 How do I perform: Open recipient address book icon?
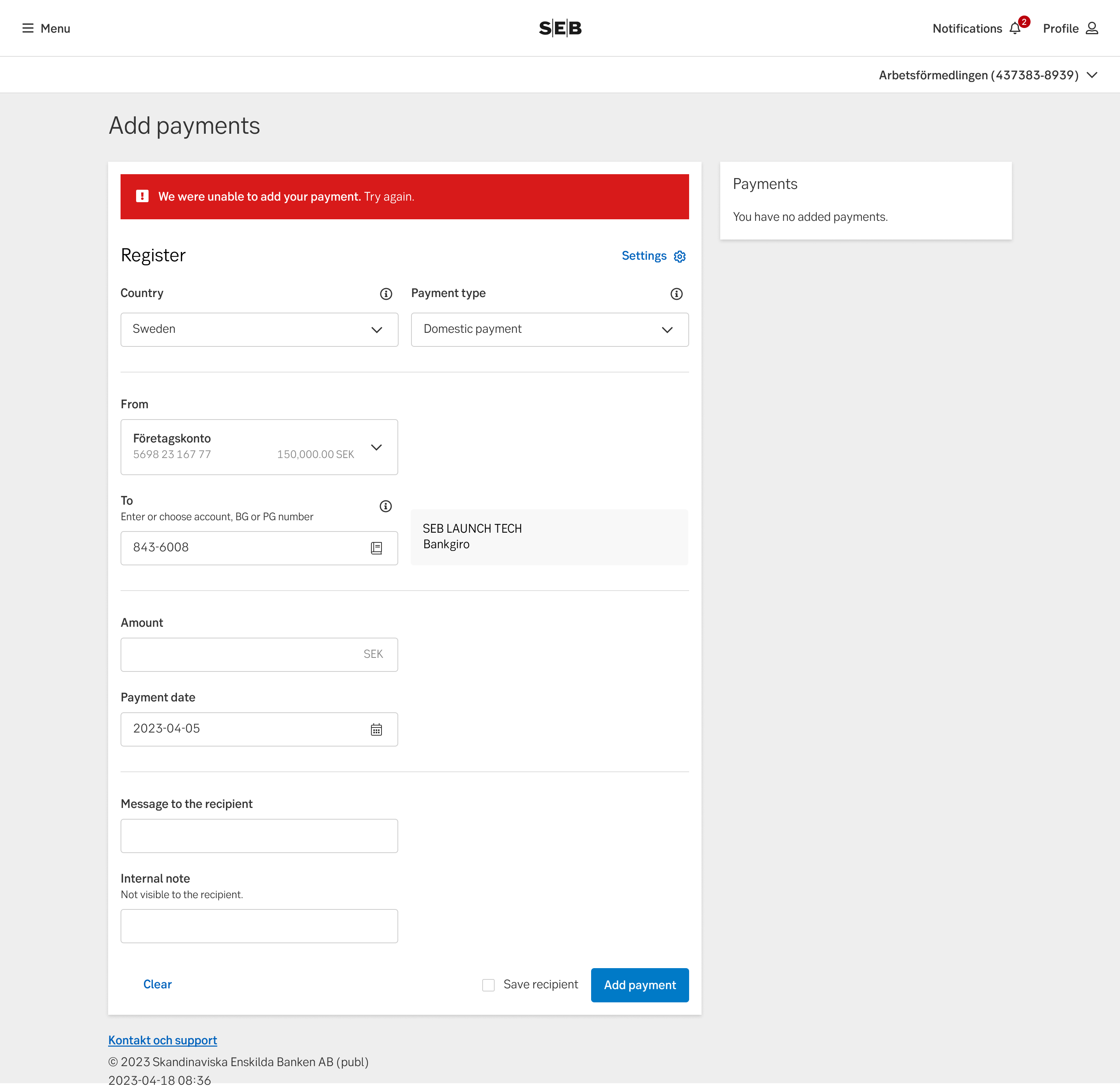click(x=376, y=548)
